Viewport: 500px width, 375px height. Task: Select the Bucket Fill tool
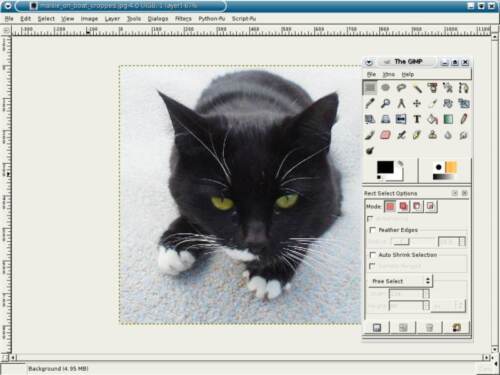(x=432, y=119)
